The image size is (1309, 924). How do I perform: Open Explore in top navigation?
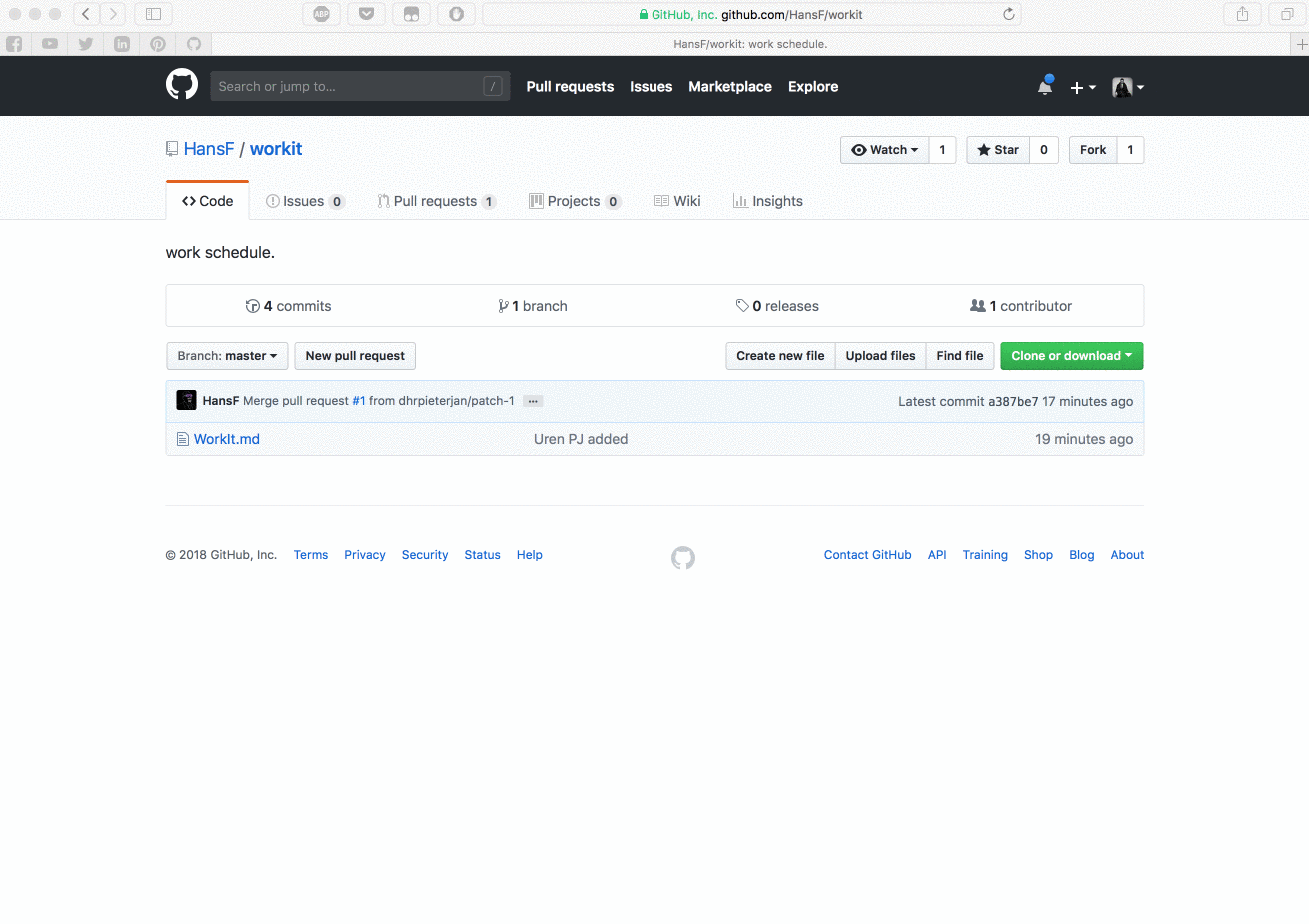pyautogui.click(x=813, y=87)
